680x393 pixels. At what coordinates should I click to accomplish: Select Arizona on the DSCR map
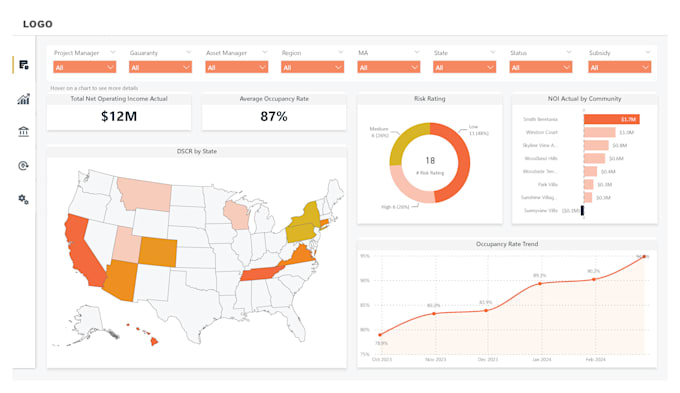point(121,280)
